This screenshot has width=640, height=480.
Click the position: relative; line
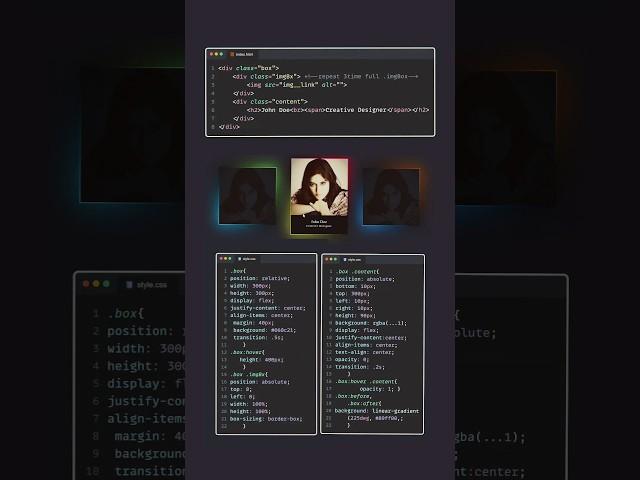260,278
